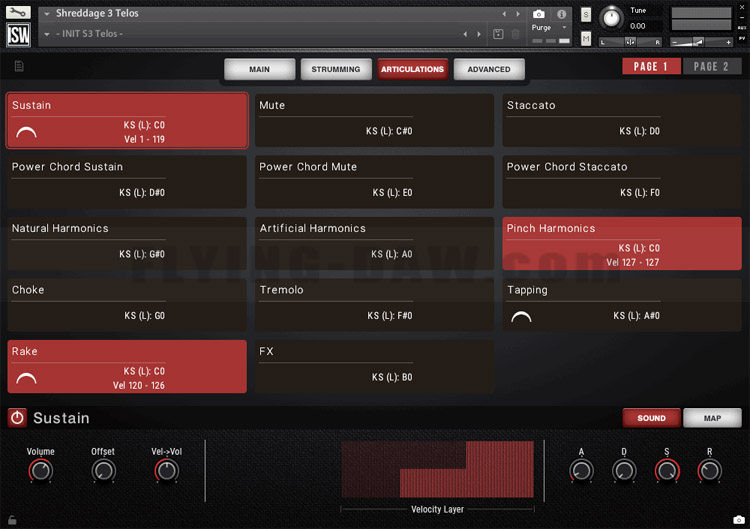Click the Sustain legato arc icon
Image resolution: width=750 pixels, height=529 pixels.
26,132
